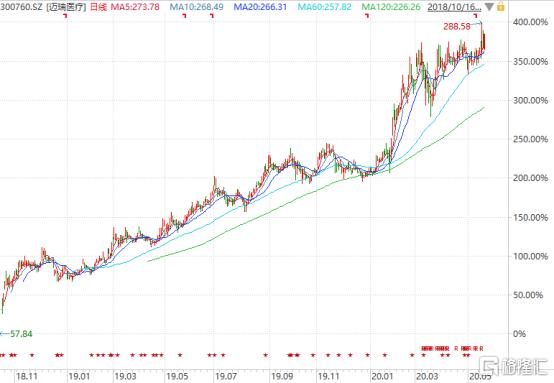Click the 250.00% axis value
554x383 pixels.
(x=530, y=139)
